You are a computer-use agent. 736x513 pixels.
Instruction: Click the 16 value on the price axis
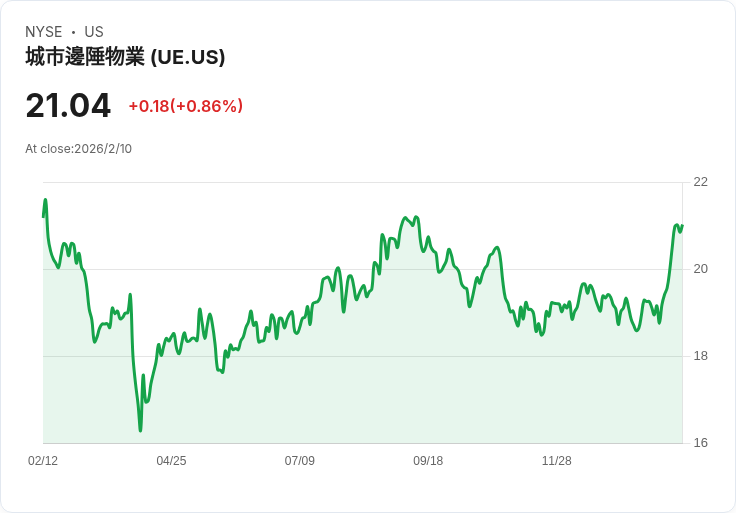(700, 443)
